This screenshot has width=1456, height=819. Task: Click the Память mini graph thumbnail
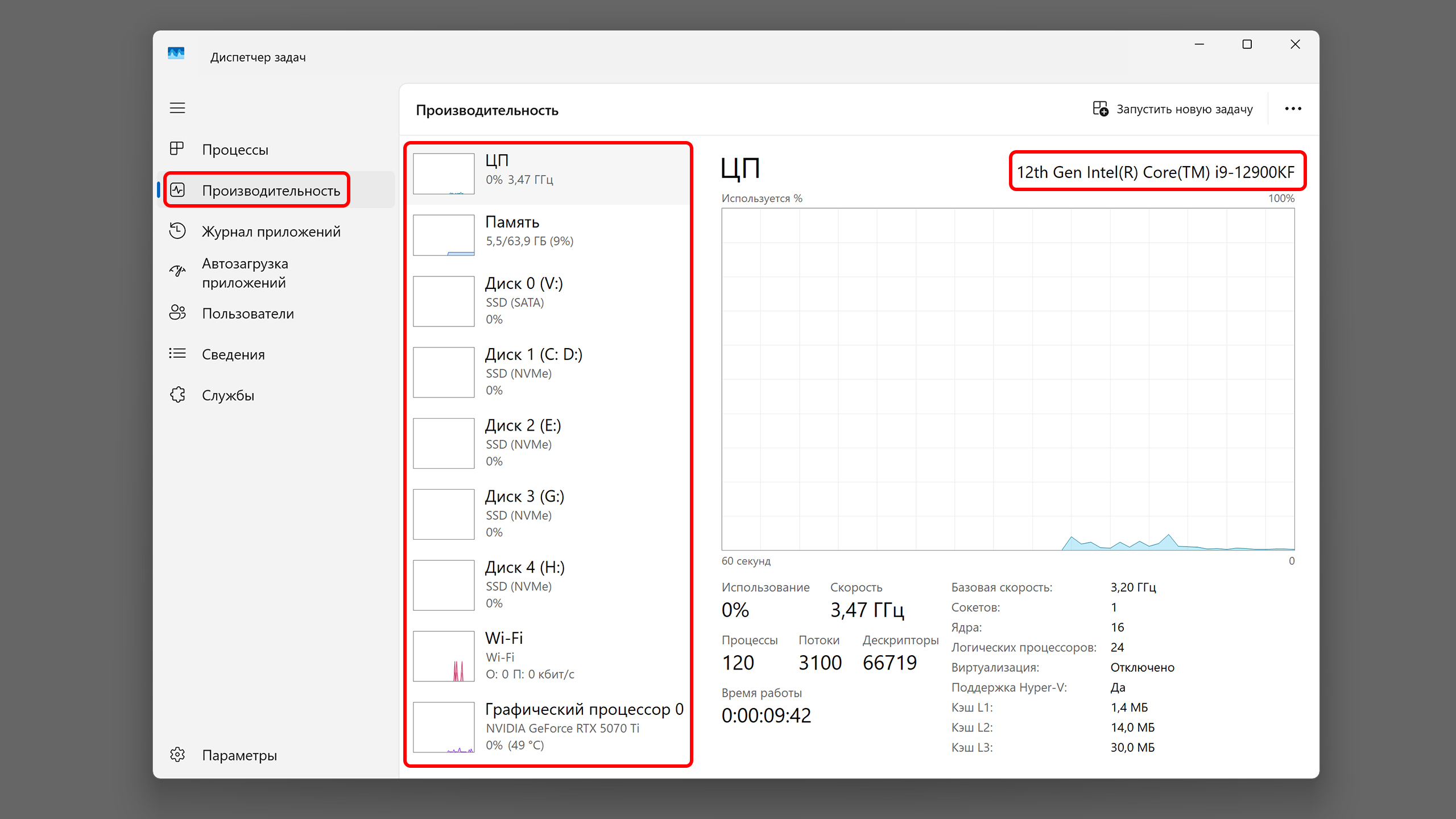coord(444,235)
